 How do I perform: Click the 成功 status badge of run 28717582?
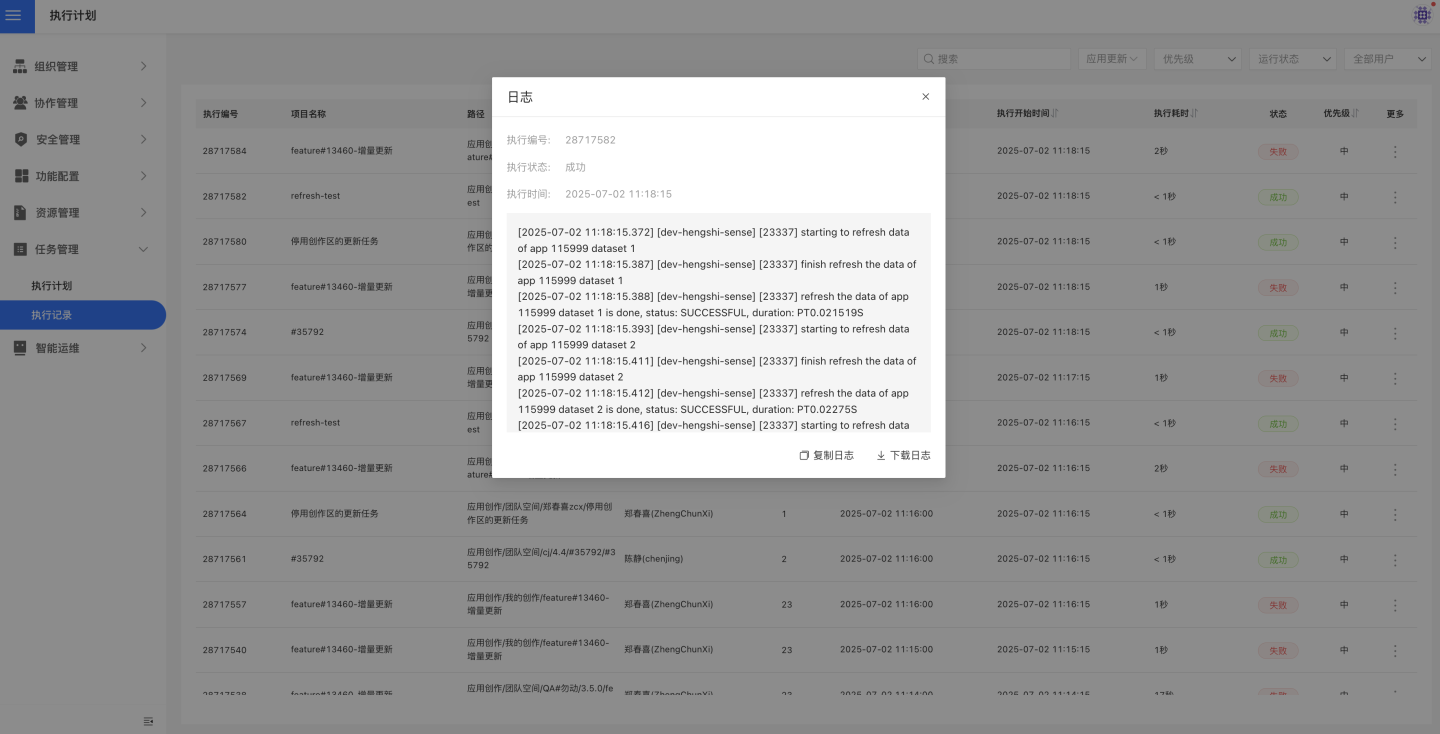tap(1278, 197)
